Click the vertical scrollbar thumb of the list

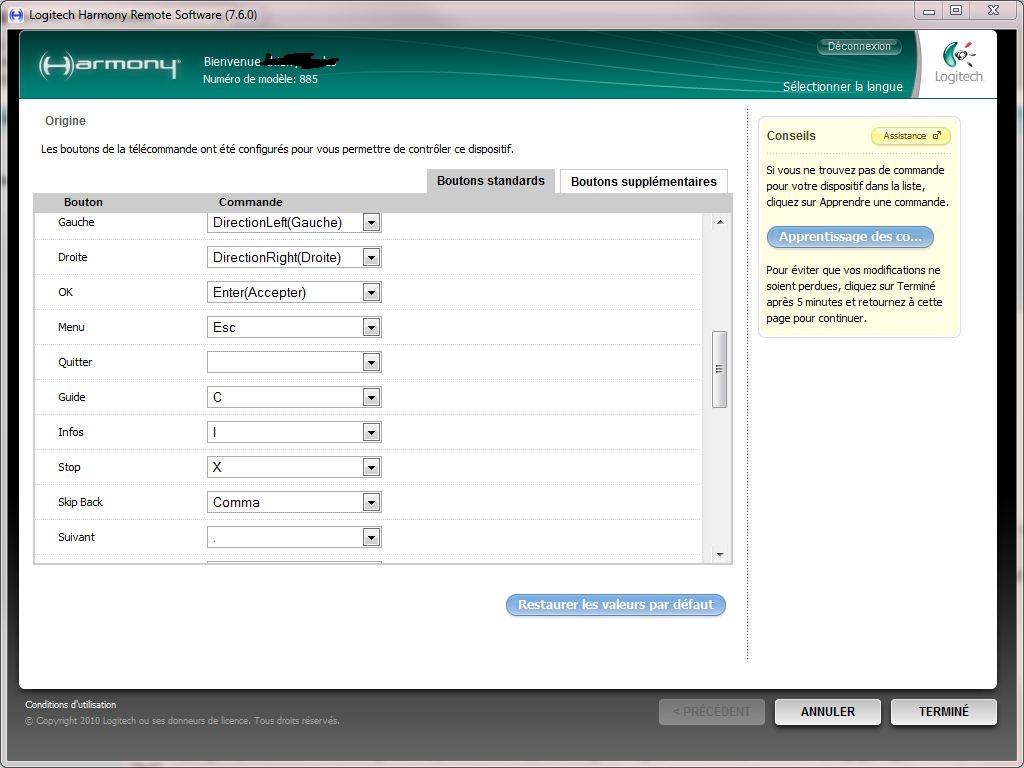[x=720, y=369]
